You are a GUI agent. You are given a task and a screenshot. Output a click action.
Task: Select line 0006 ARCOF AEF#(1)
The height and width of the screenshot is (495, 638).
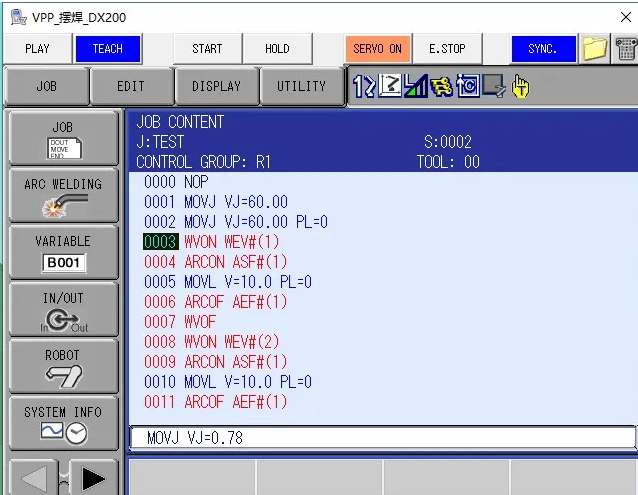tap(215, 302)
